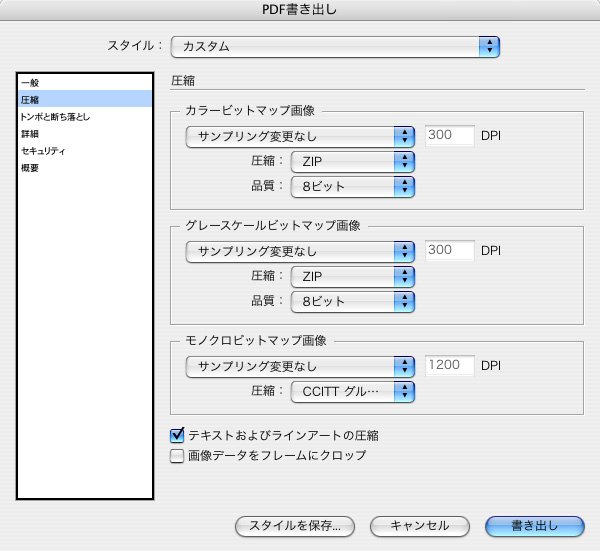Click the キャンセル button
The width and height of the screenshot is (600, 551).
[x=420, y=526]
